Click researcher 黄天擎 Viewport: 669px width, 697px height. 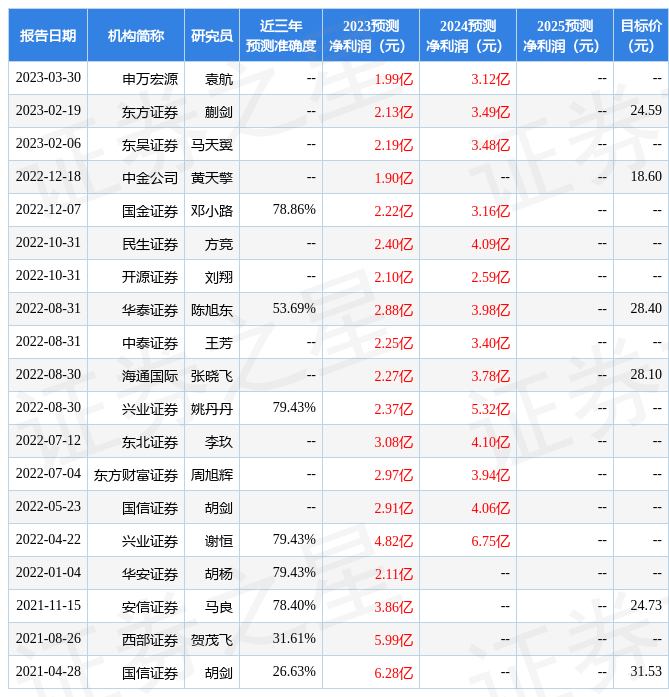pos(212,177)
